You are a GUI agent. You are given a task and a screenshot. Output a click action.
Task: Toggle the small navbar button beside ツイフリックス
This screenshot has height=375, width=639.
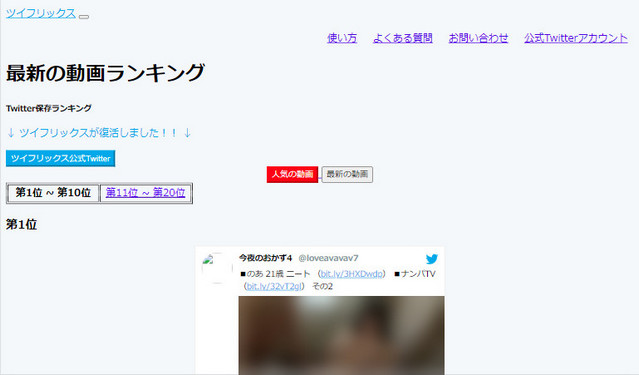click(84, 17)
